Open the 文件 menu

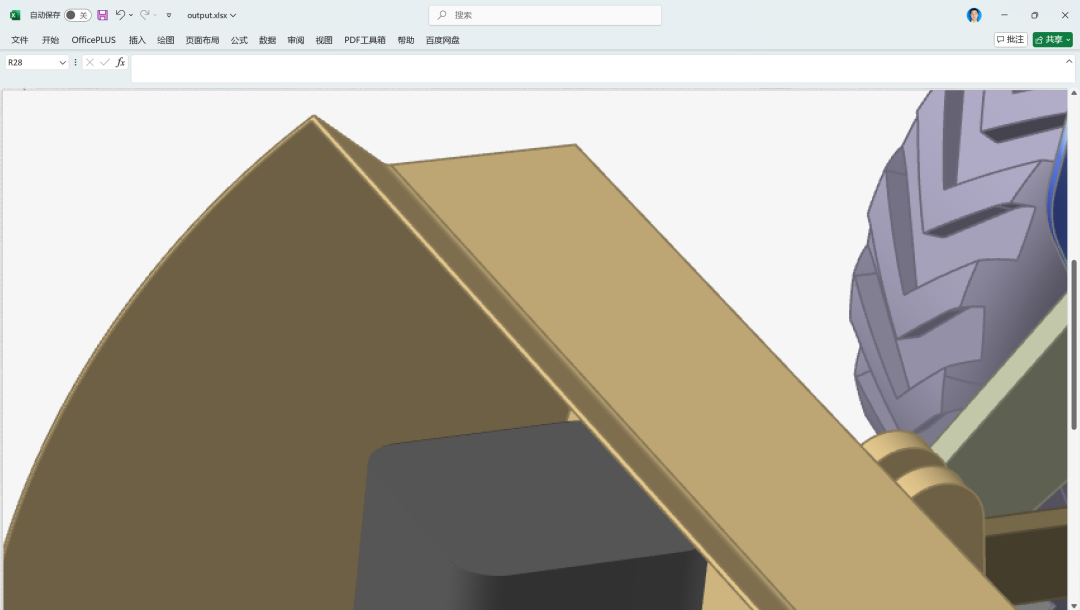pos(20,40)
